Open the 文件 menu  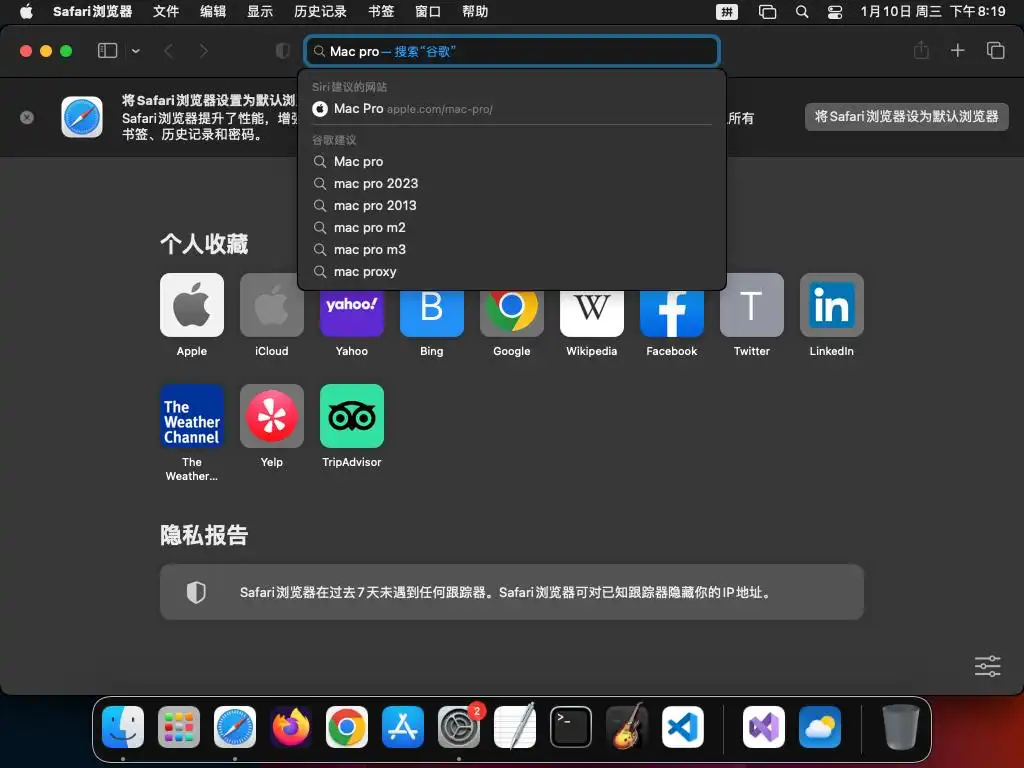pyautogui.click(x=166, y=11)
